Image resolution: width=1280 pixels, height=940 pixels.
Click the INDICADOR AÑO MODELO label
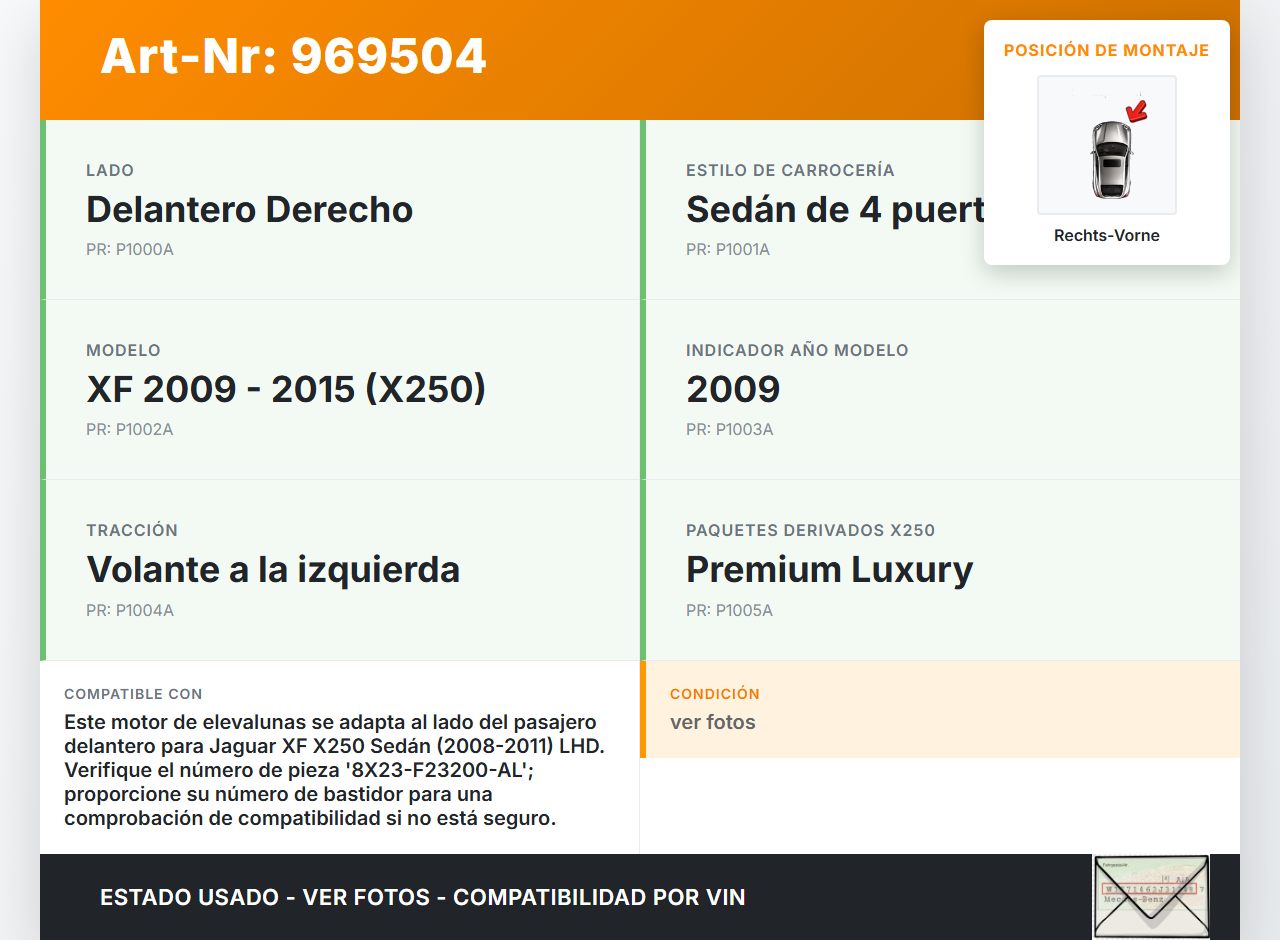coord(797,350)
